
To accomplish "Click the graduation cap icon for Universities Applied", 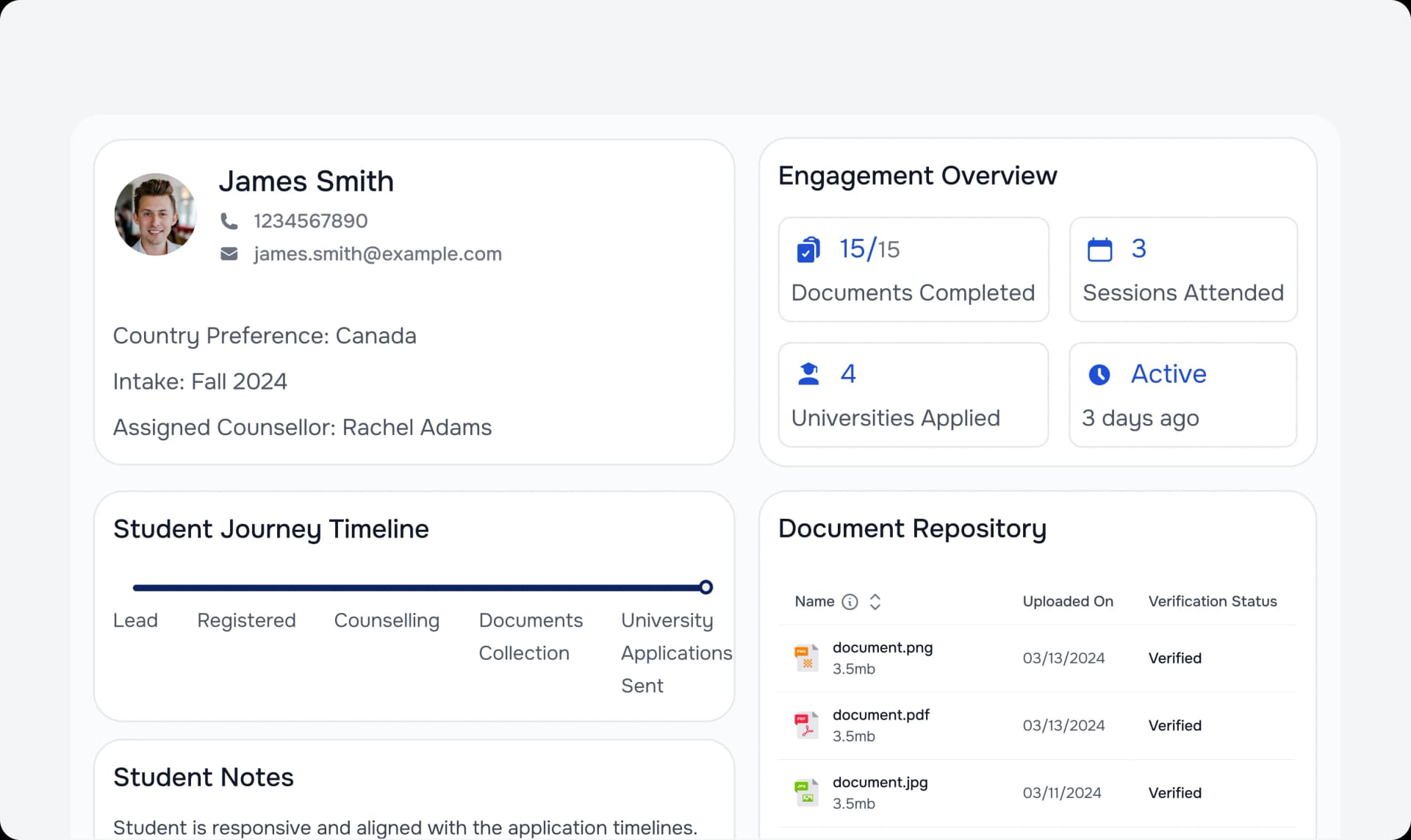I will (808, 373).
